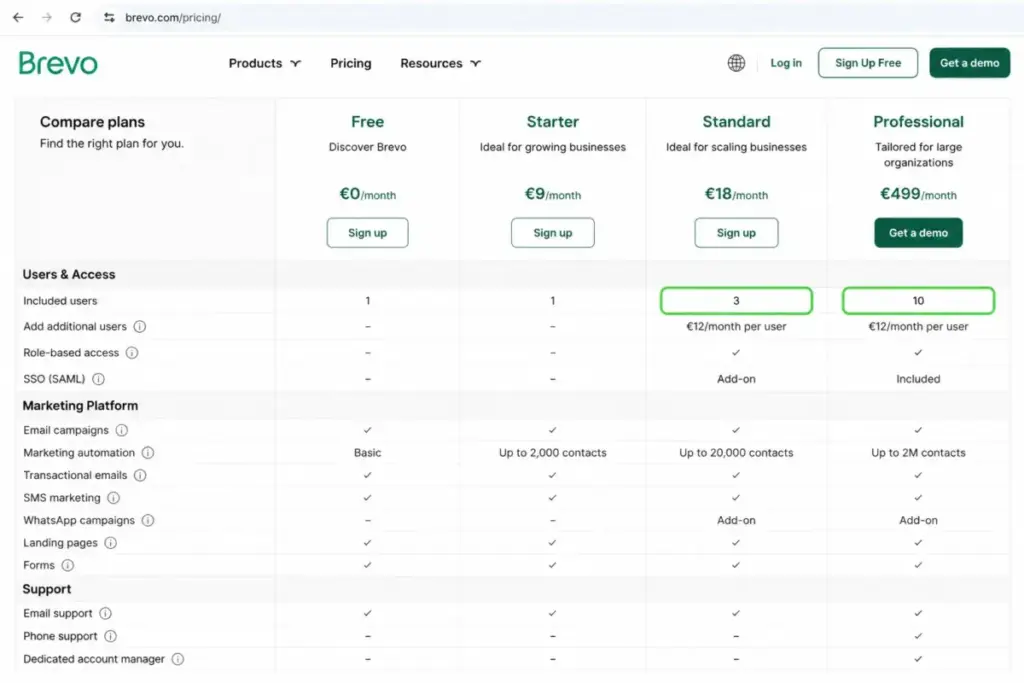Click the 'Included users' row label
1024x683 pixels.
pos(60,301)
